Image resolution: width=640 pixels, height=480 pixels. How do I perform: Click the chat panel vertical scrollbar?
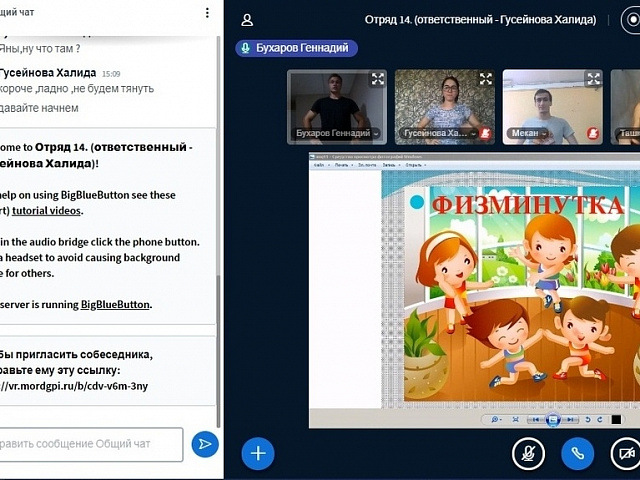218,351
